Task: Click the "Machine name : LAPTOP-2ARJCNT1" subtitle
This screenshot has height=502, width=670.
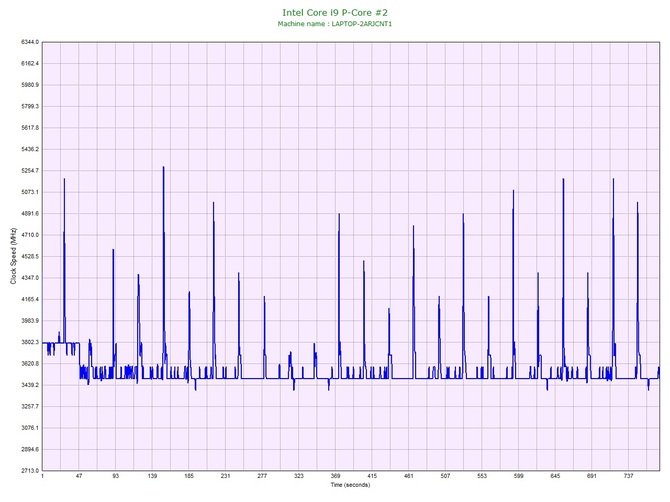Action: pos(335,24)
